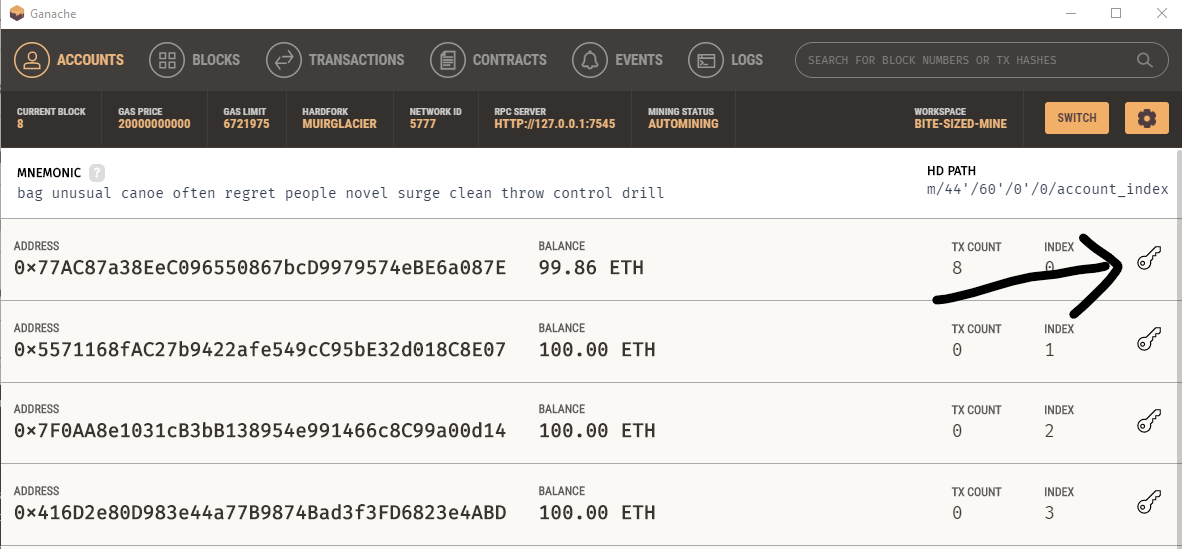Minimize the Ganache window
1182x549 pixels.
(1071, 14)
